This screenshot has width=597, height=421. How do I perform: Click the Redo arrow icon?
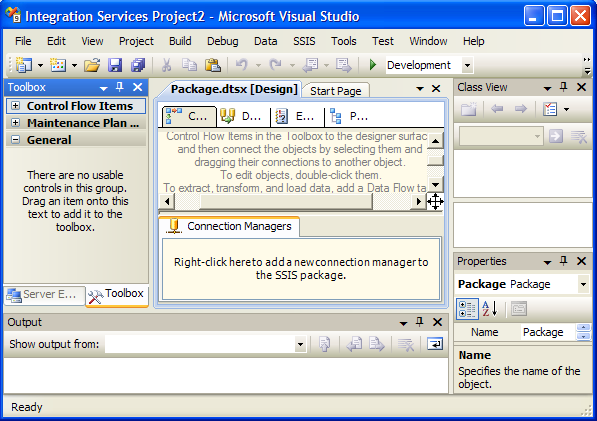275,65
